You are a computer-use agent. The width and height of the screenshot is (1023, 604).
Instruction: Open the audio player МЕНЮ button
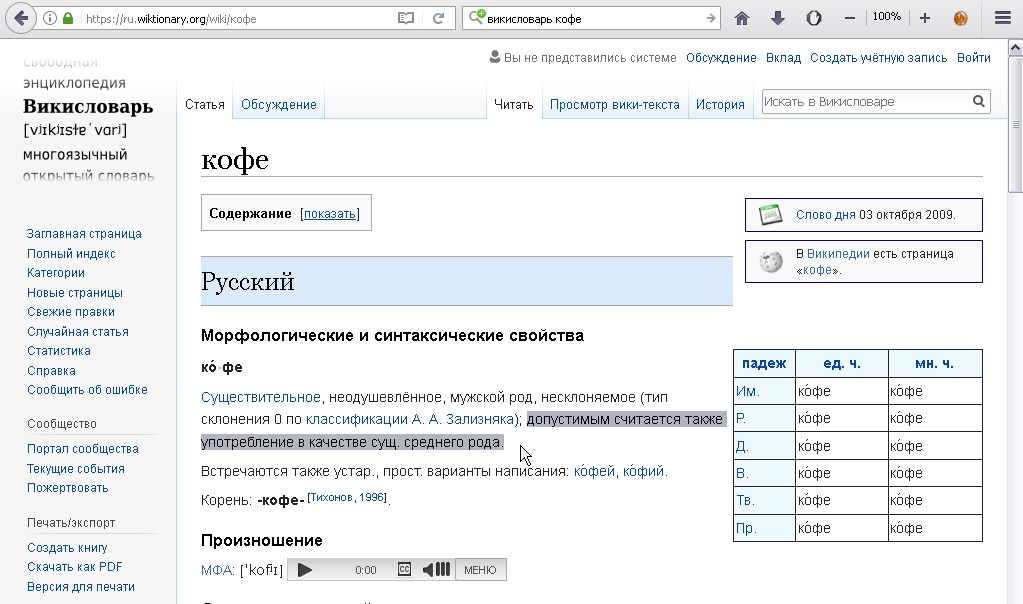point(480,570)
